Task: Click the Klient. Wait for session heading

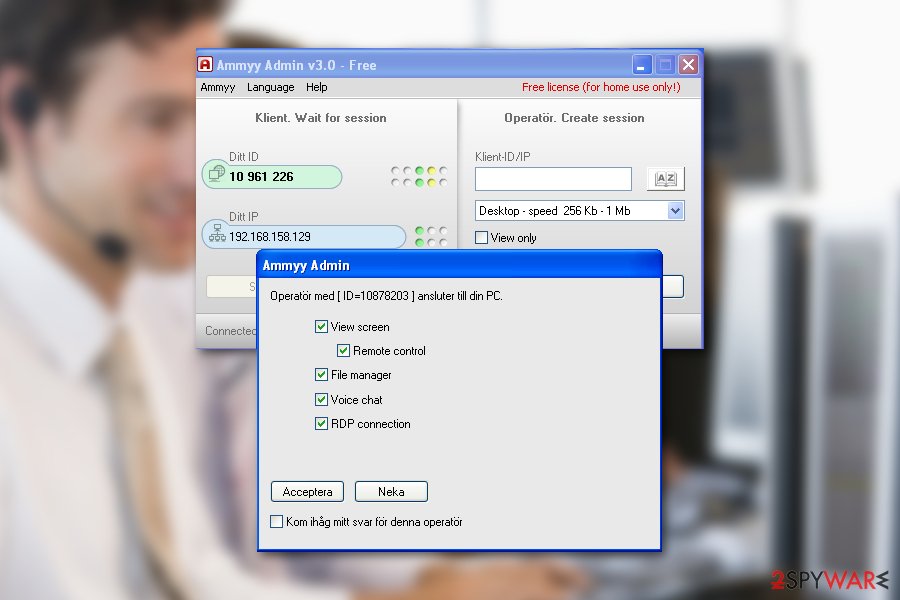Action: (x=321, y=118)
